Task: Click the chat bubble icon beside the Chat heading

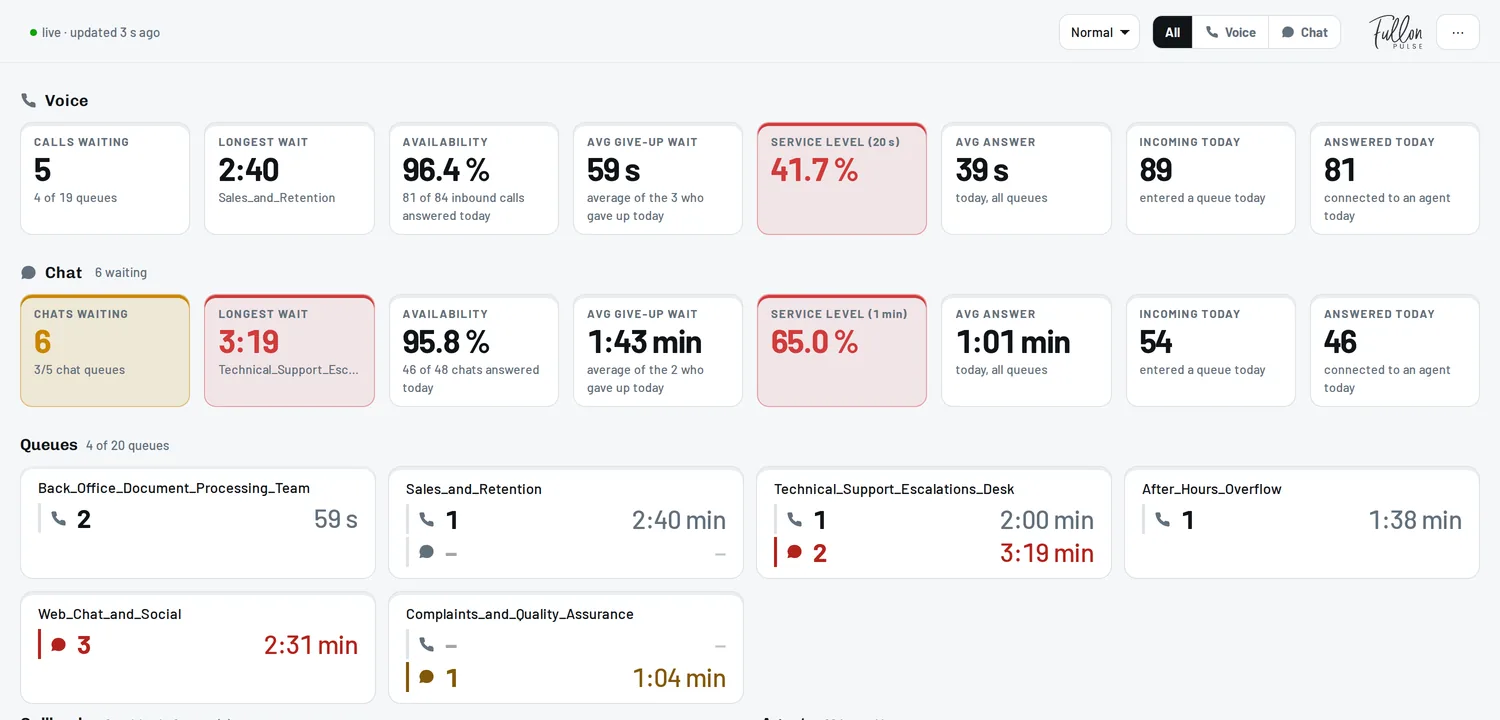Action: click(29, 273)
